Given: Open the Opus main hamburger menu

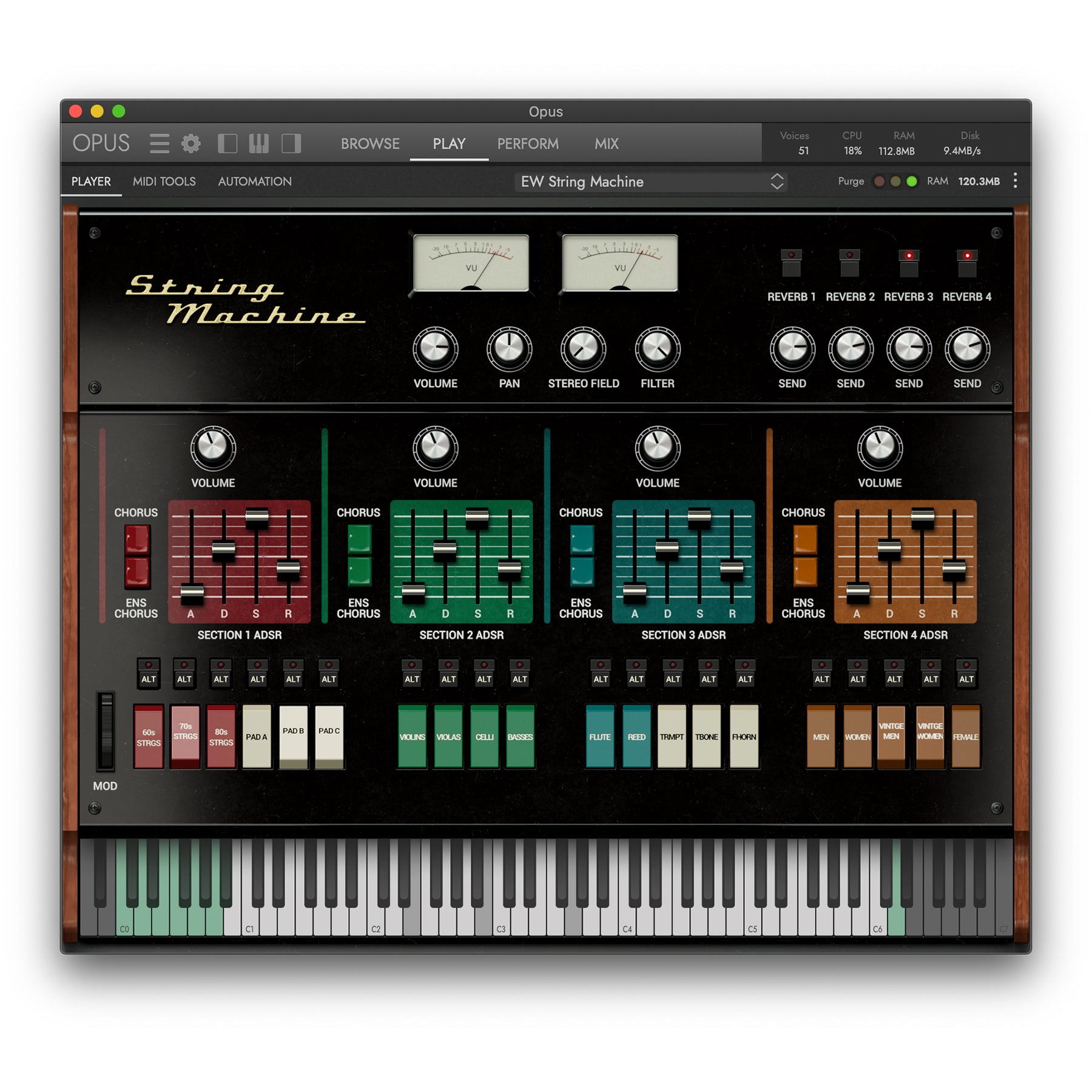Looking at the screenshot, I should click(159, 144).
